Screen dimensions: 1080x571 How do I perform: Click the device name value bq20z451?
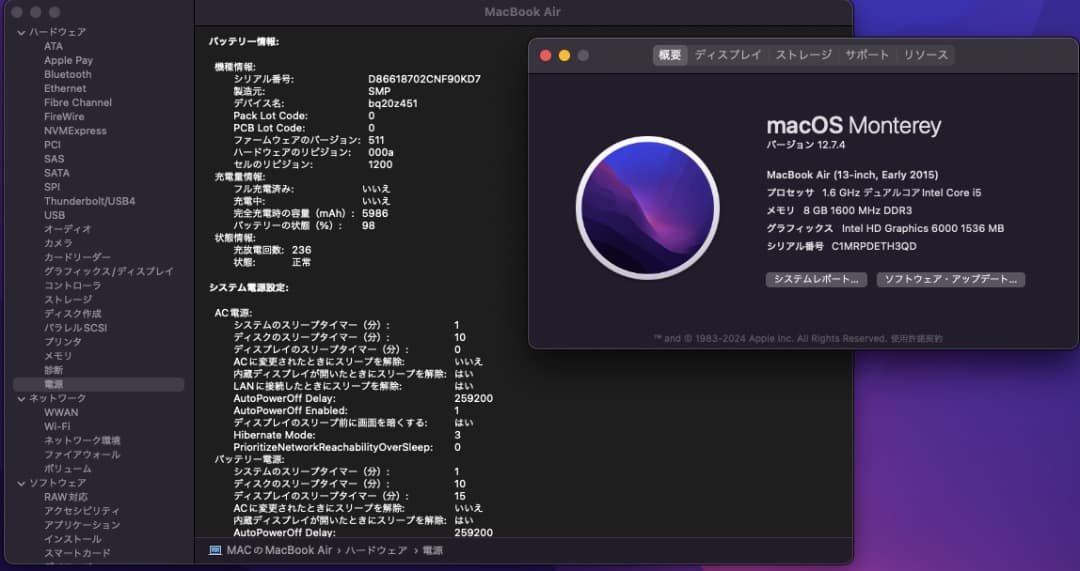tap(393, 103)
